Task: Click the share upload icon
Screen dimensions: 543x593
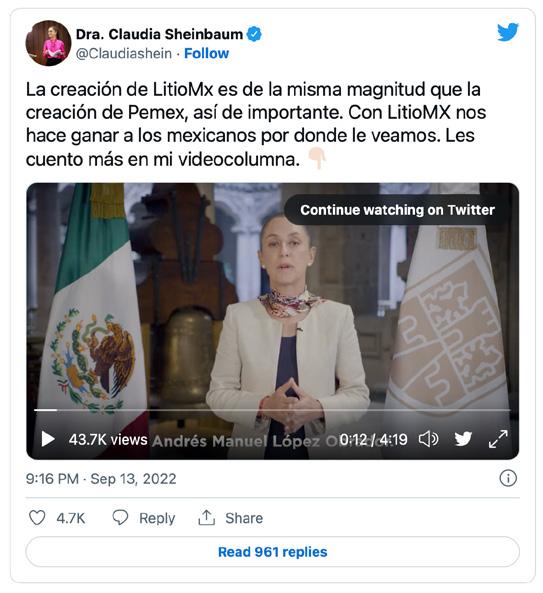Action: (206, 517)
